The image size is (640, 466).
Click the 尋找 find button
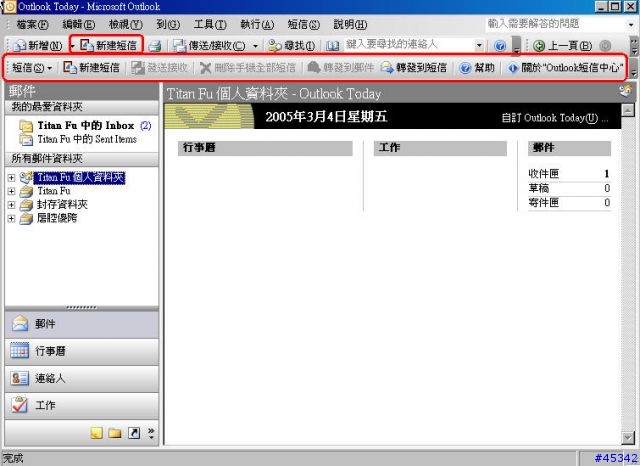(291, 46)
